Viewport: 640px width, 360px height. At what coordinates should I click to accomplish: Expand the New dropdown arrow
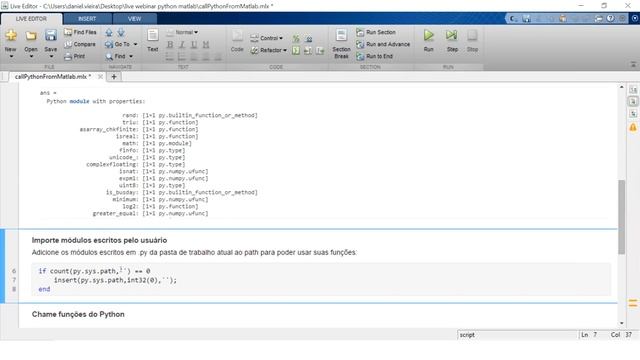[11, 56]
